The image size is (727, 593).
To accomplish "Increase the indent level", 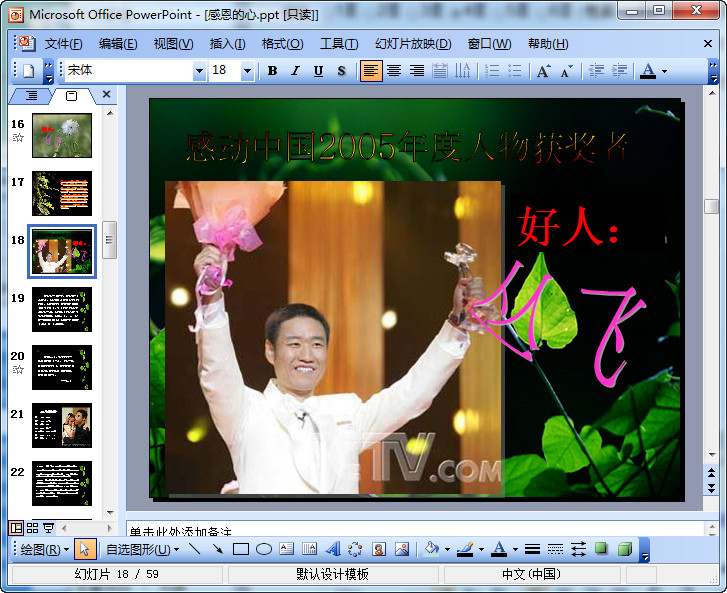I will tap(619, 71).
